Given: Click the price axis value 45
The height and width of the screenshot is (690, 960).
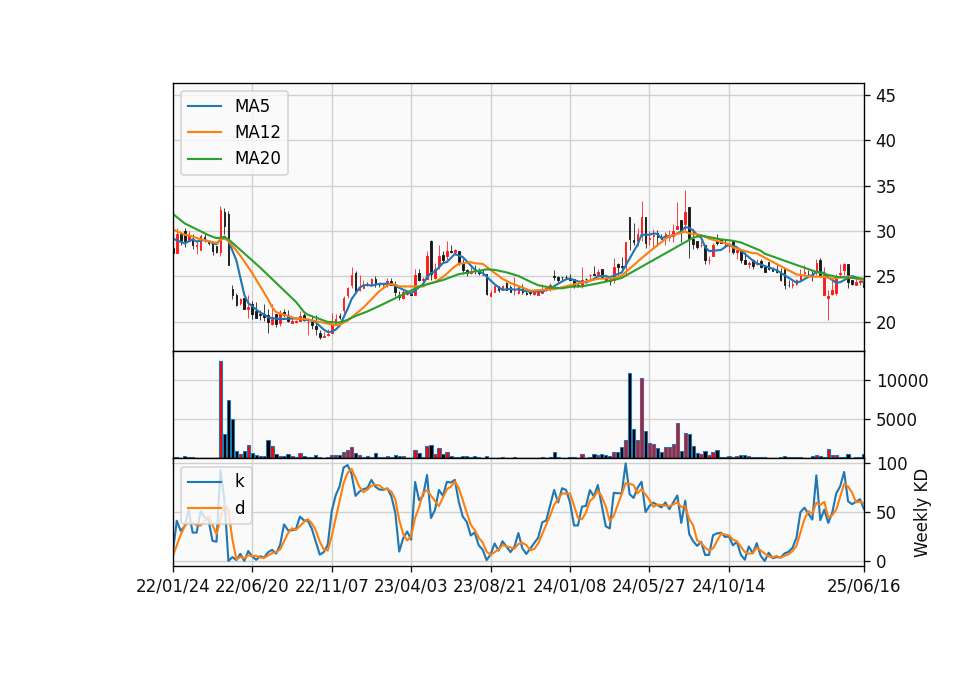Looking at the screenshot, I should [885, 96].
